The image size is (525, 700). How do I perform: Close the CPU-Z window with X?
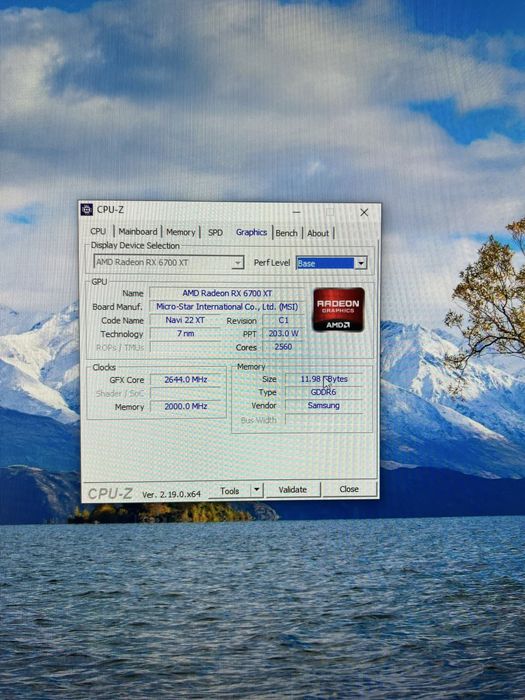(364, 212)
